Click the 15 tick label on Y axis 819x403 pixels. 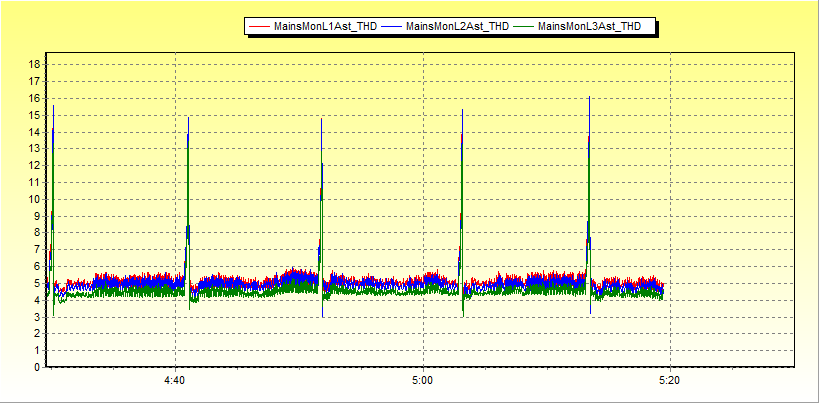click(x=33, y=115)
